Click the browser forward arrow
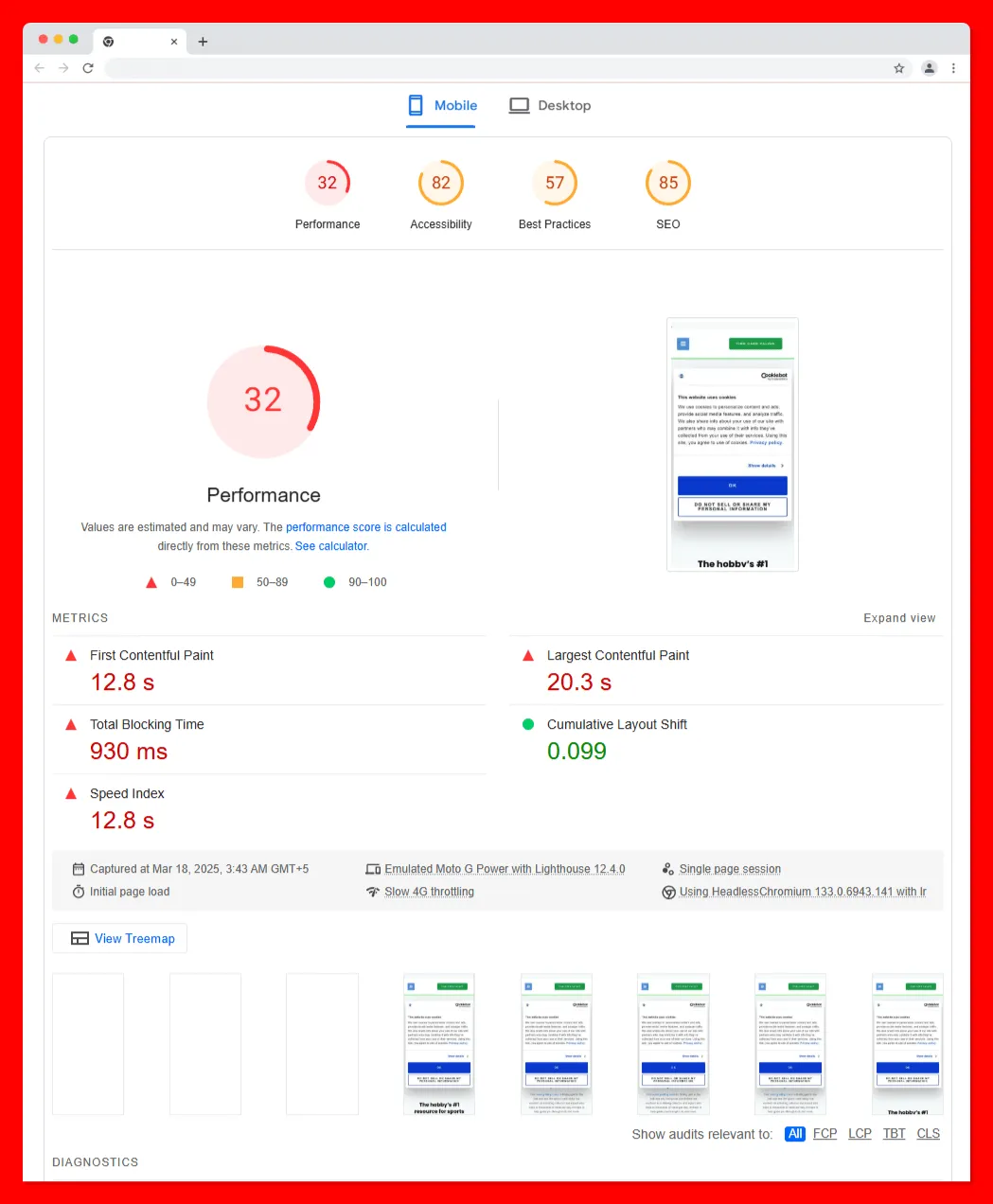The image size is (993, 1204). pyautogui.click(x=63, y=68)
